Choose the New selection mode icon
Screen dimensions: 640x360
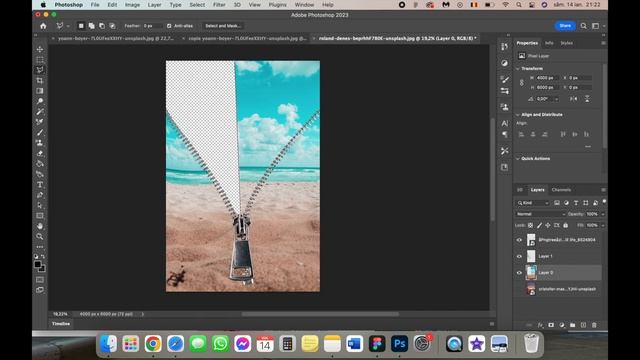coord(81,26)
